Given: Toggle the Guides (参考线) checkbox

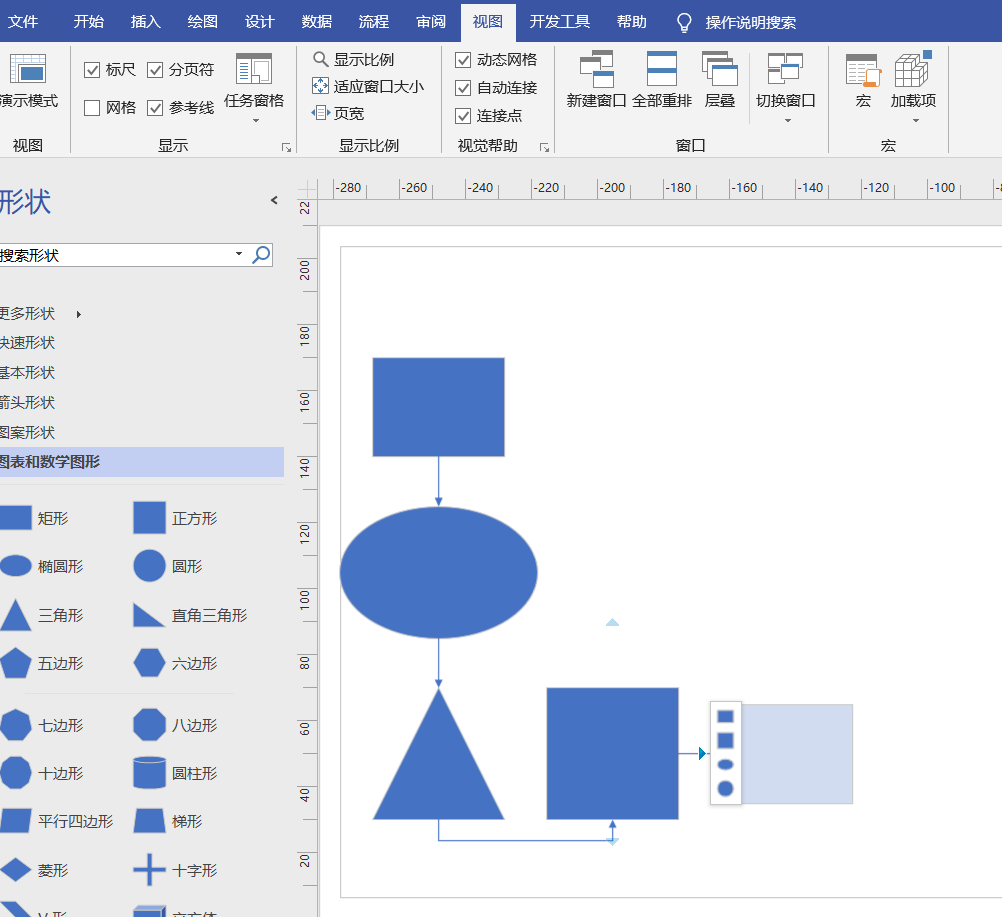Looking at the screenshot, I should pyautogui.click(x=155, y=108).
